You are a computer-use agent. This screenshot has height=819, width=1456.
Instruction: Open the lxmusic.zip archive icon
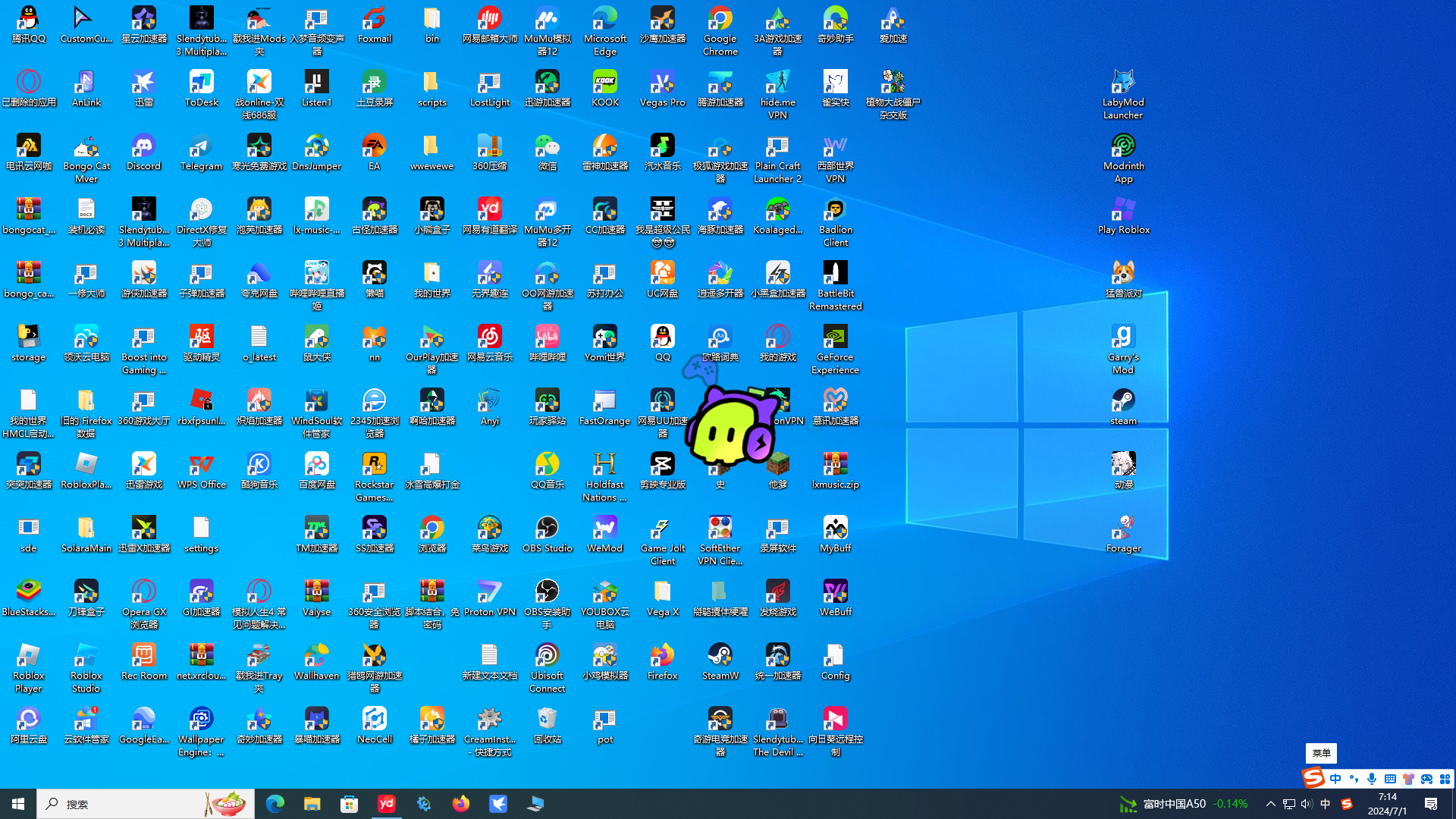click(835, 471)
